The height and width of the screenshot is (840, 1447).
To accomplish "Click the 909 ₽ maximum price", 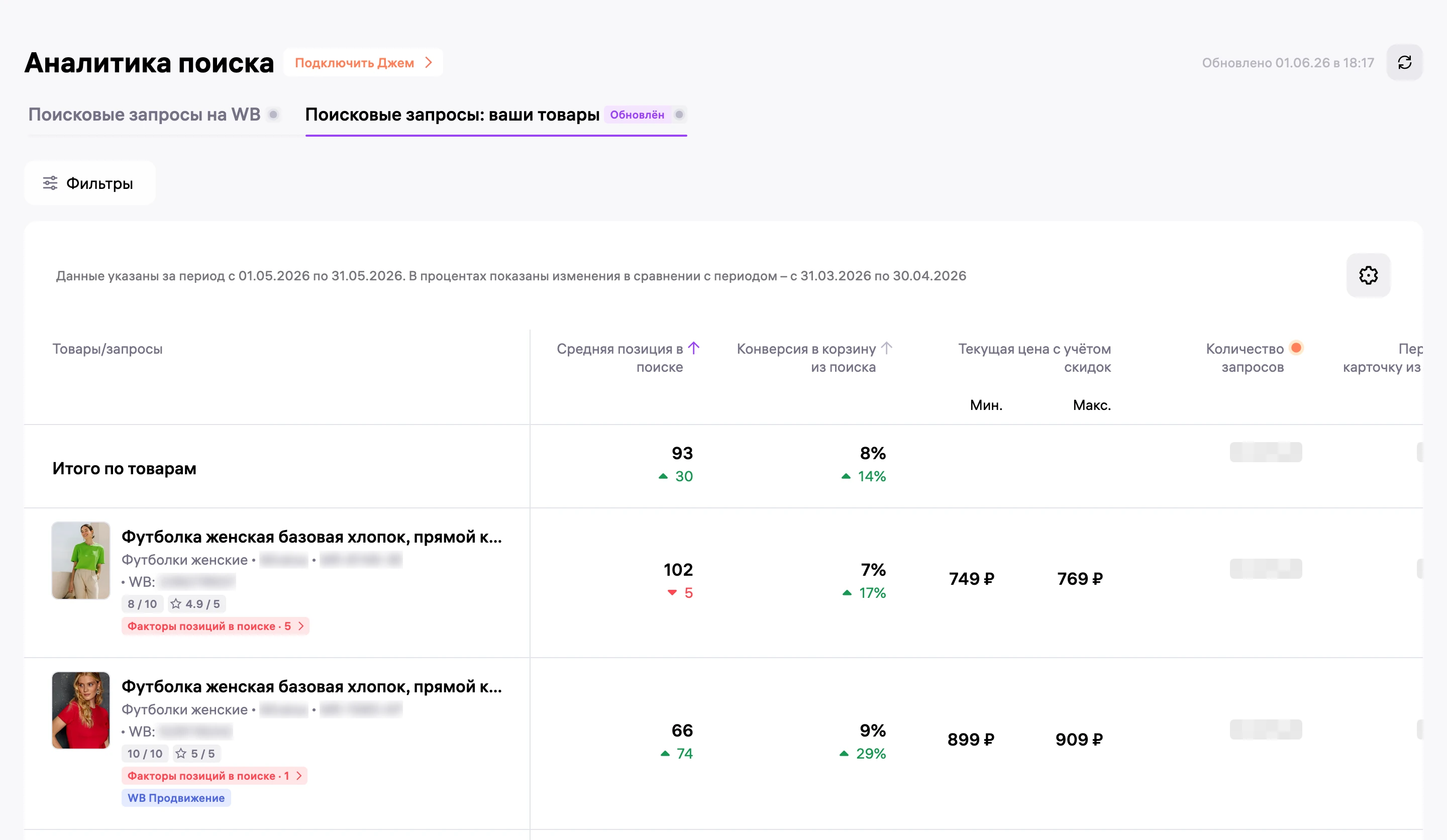I will pos(1079,740).
